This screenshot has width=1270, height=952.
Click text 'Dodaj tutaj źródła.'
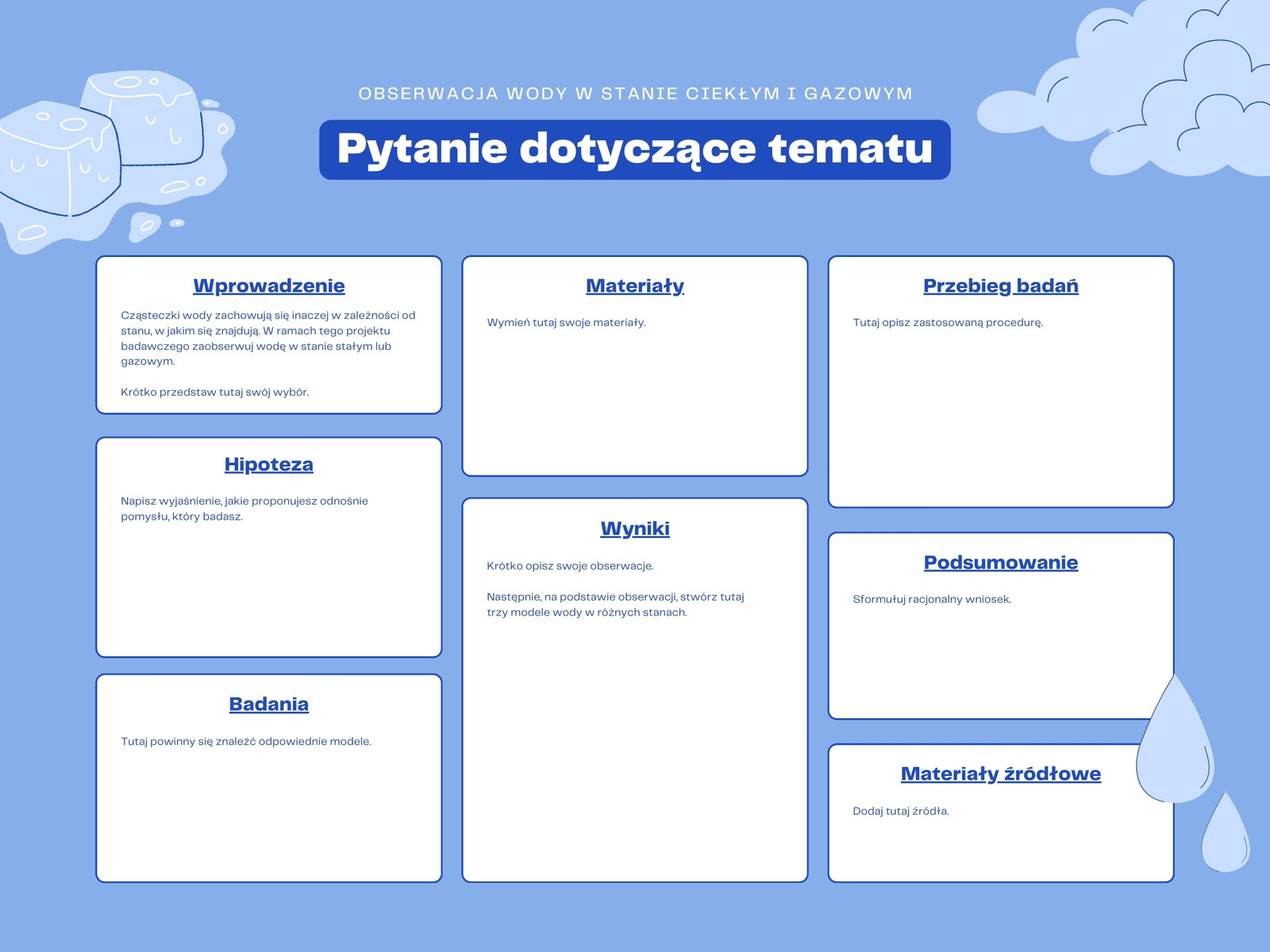point(901,812)
